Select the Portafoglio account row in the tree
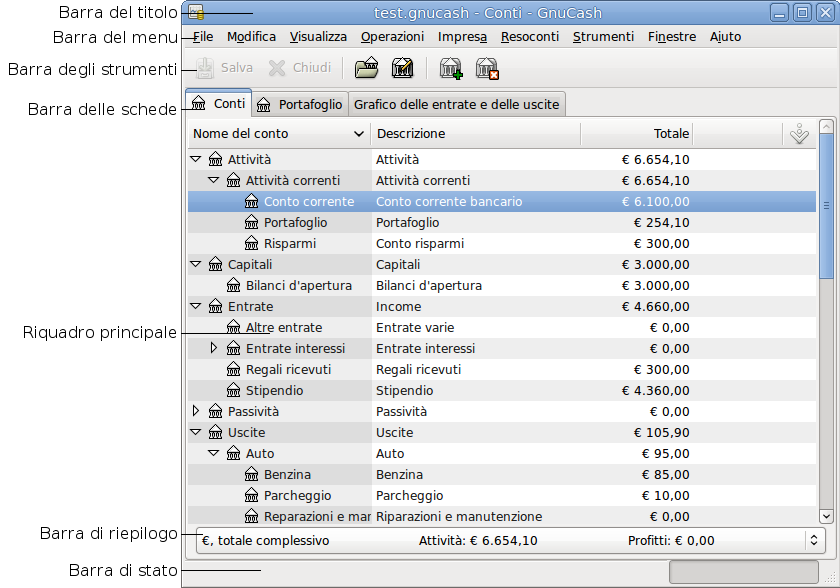 click(501, 222)
